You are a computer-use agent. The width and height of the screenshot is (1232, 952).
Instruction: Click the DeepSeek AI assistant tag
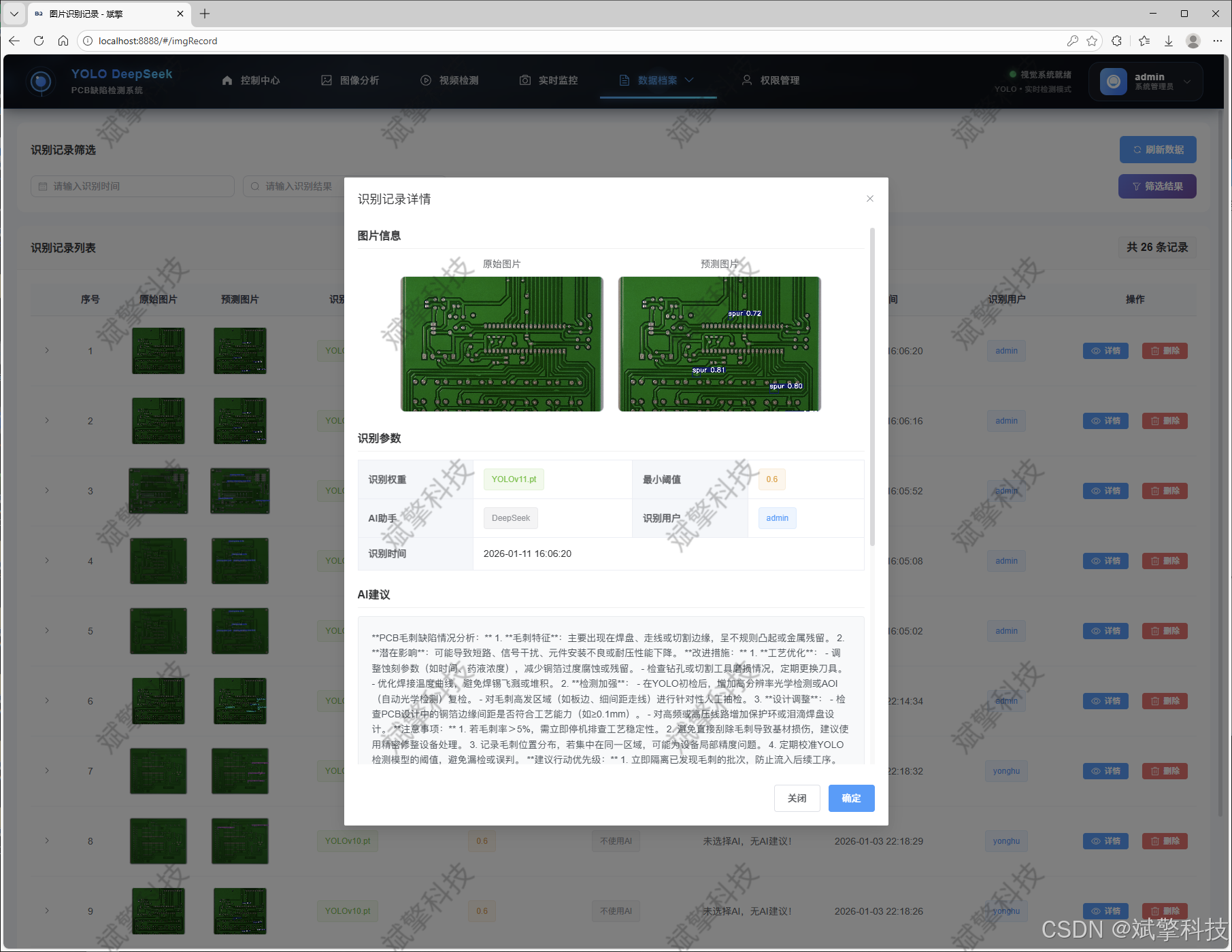[510, 518]
